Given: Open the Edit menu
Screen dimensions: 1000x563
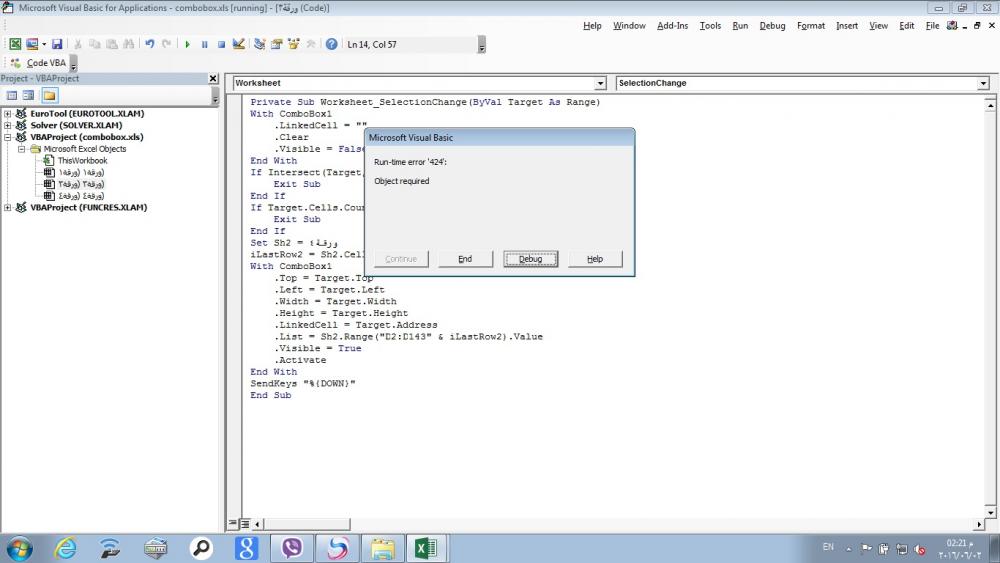Looking at the screenshot, I should 906,26.
